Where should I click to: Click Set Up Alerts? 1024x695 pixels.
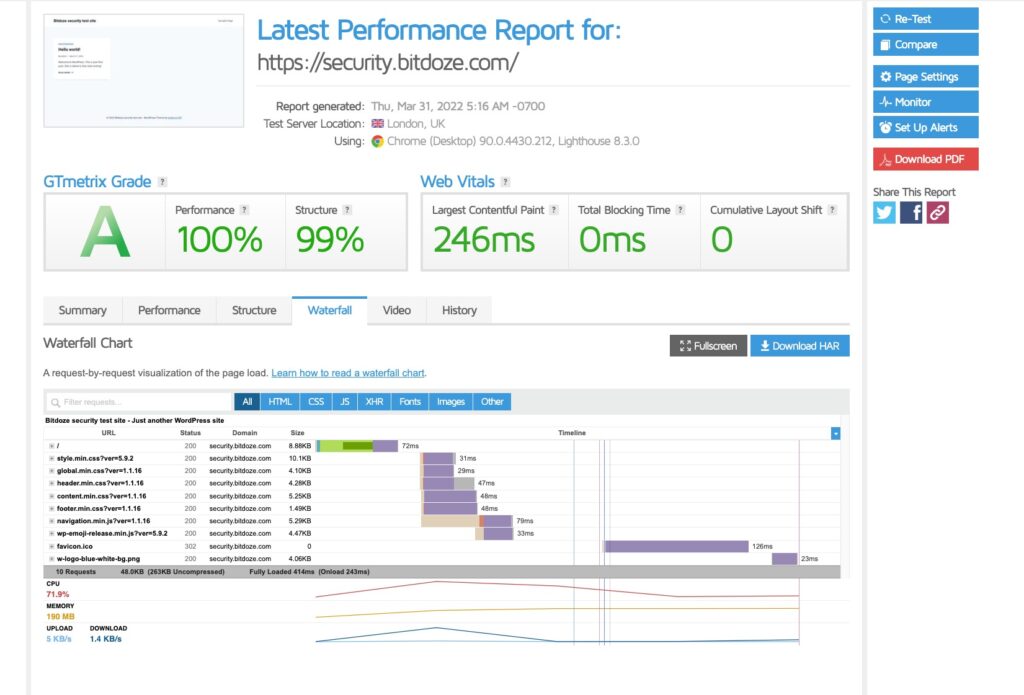925,127
